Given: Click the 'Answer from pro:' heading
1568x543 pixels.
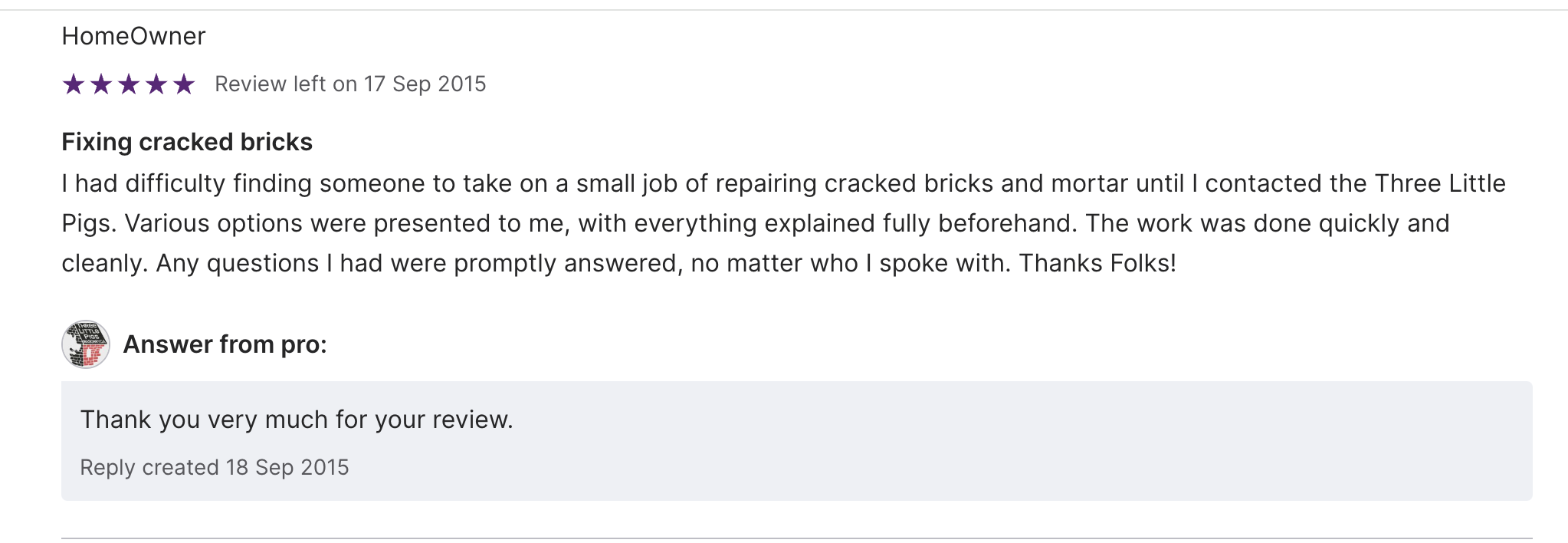Looking at the screenshot, I should coord(225,344).
